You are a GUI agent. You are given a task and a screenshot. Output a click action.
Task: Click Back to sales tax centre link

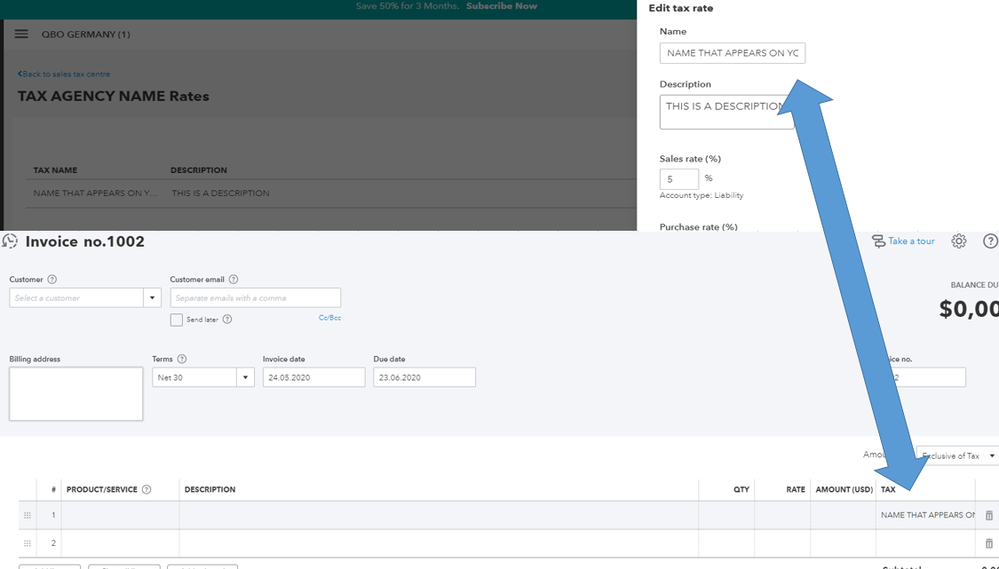click(64, 74)
